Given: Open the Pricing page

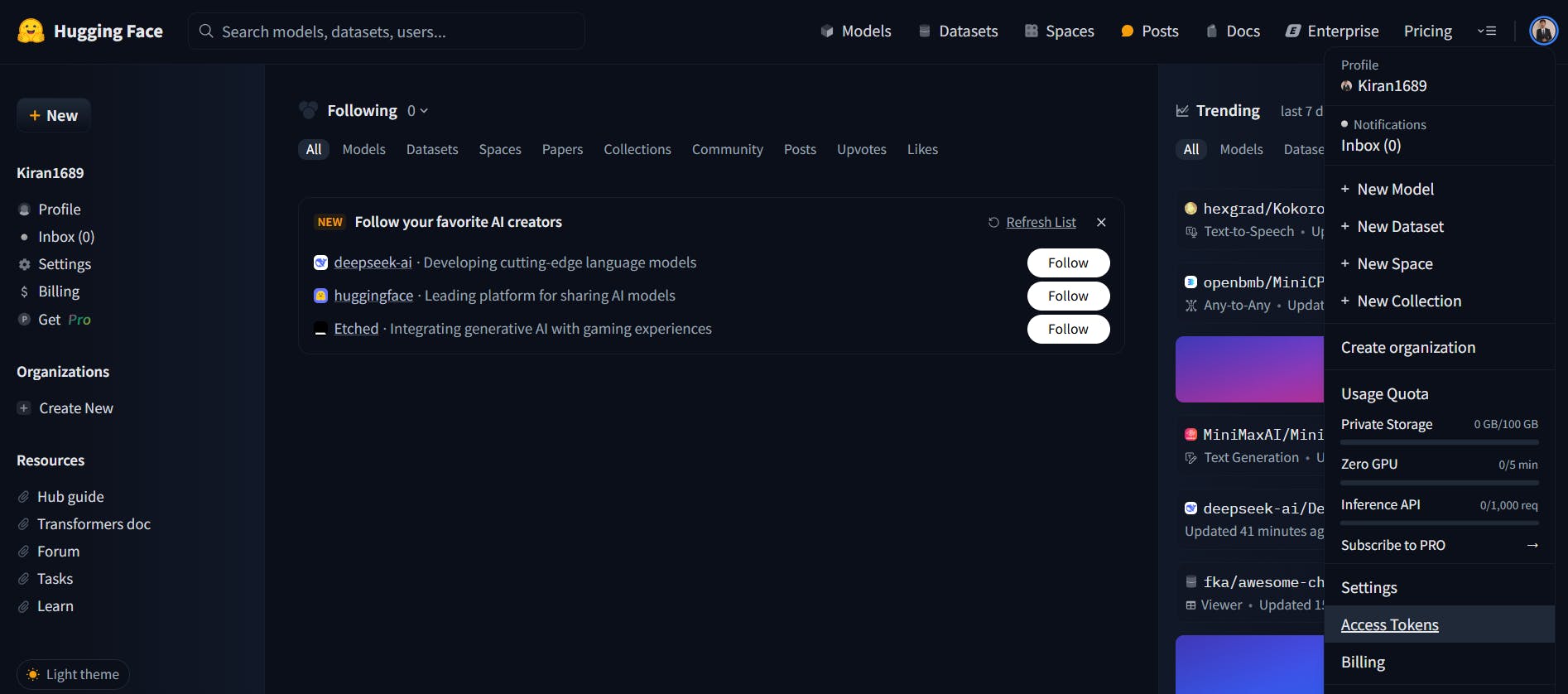Looking at the screenshot, I should point(1427,31).
